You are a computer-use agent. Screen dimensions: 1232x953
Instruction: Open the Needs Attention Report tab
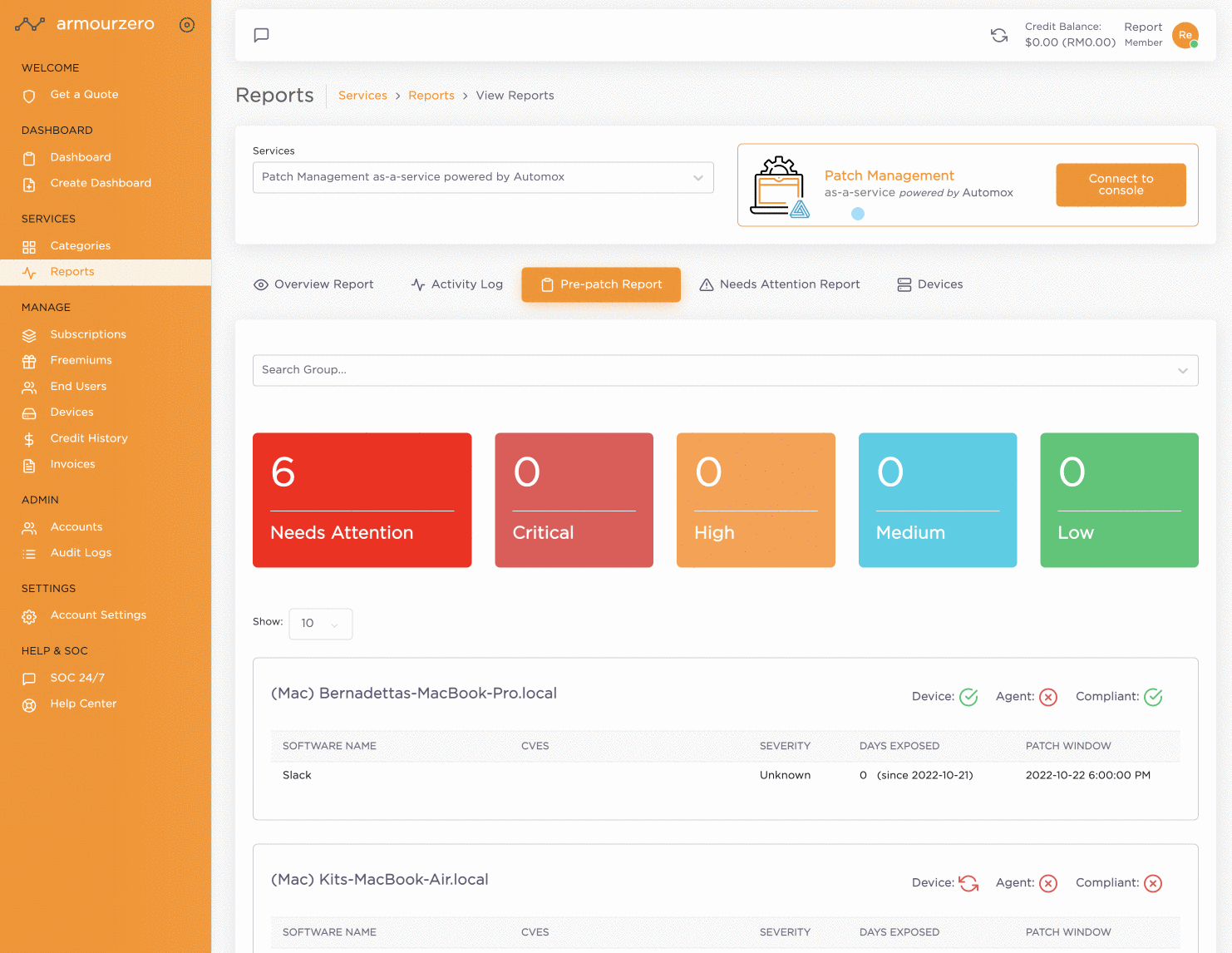pyautogui.click(x=780, y=284)
